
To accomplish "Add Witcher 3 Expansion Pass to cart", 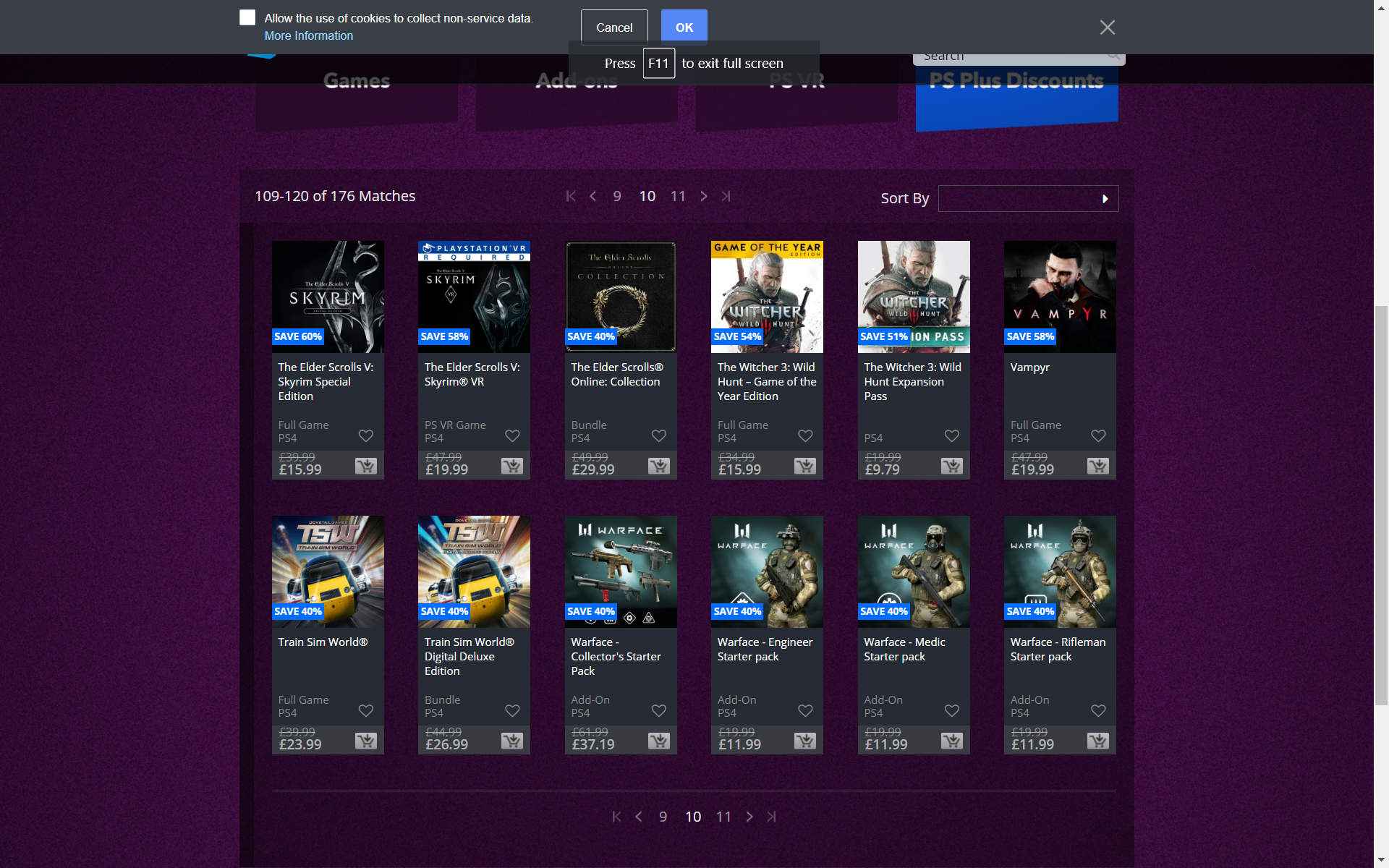I will coord(952,466).
